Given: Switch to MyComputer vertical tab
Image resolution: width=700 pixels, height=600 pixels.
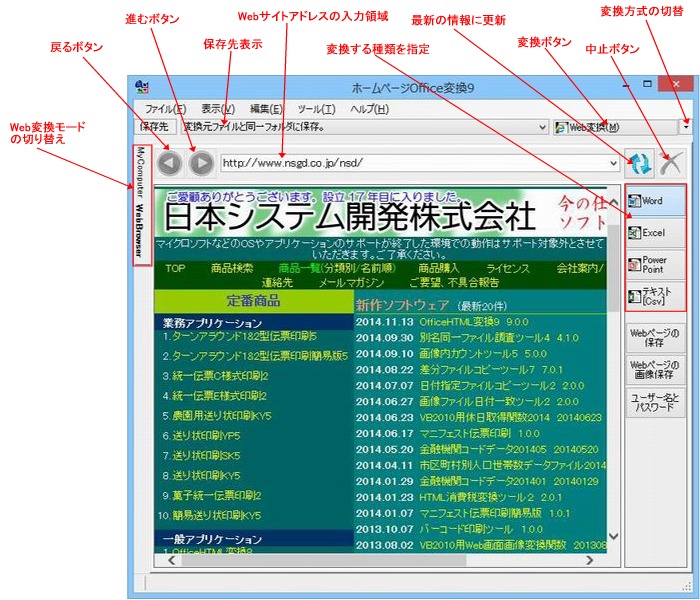Looking at the screenshot, I should click(x=142, y=172).
